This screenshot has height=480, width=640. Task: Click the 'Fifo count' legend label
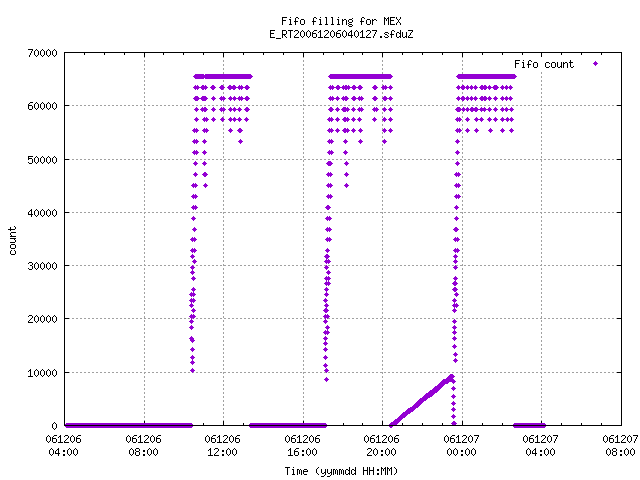pyautogui.click(x=544, y=64)
